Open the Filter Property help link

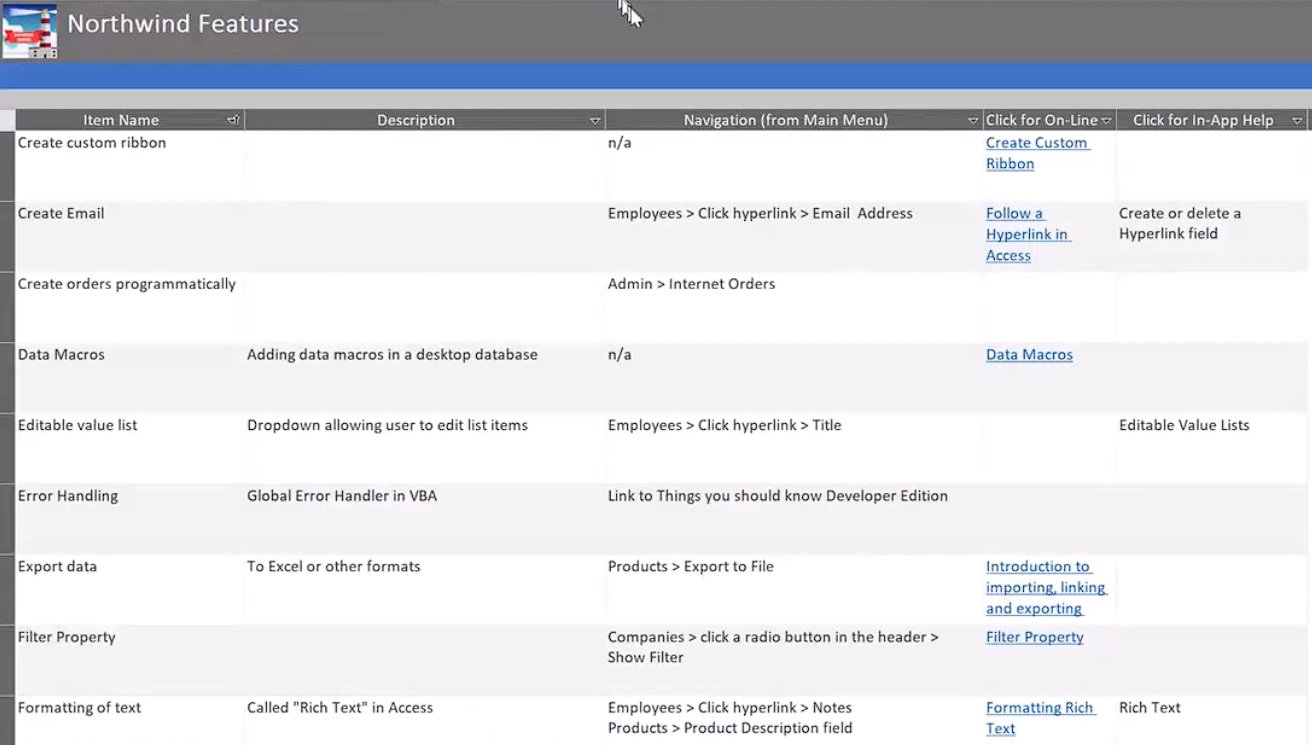pyautogui.click(x=1034, y=637)
